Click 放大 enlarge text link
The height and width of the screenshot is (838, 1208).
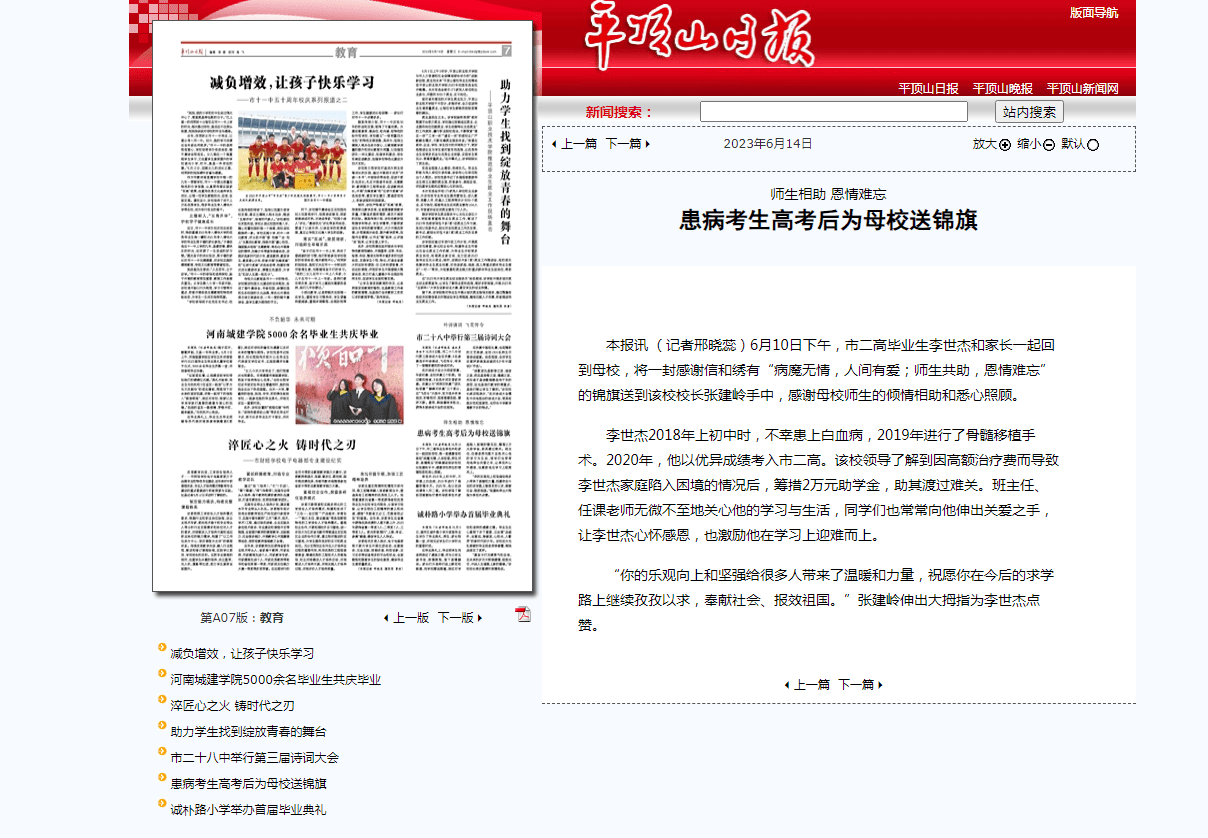(x=985, y=144)
